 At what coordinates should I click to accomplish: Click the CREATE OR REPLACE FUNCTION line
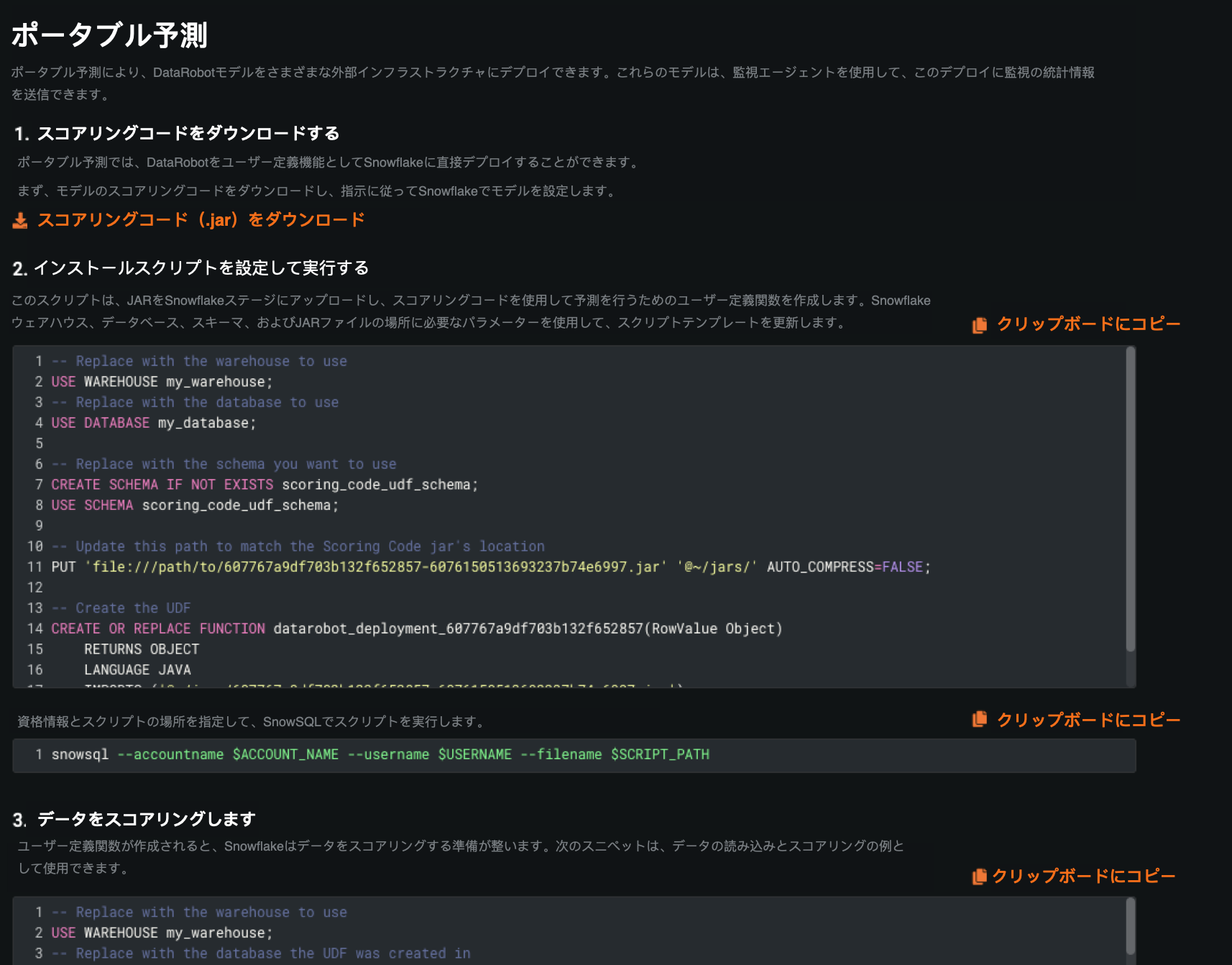tap(416, 629)
